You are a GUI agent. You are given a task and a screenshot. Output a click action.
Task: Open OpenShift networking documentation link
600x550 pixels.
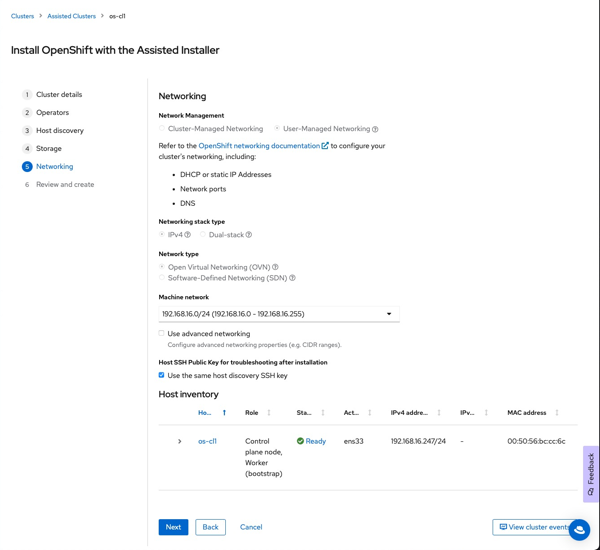(259, 146)
